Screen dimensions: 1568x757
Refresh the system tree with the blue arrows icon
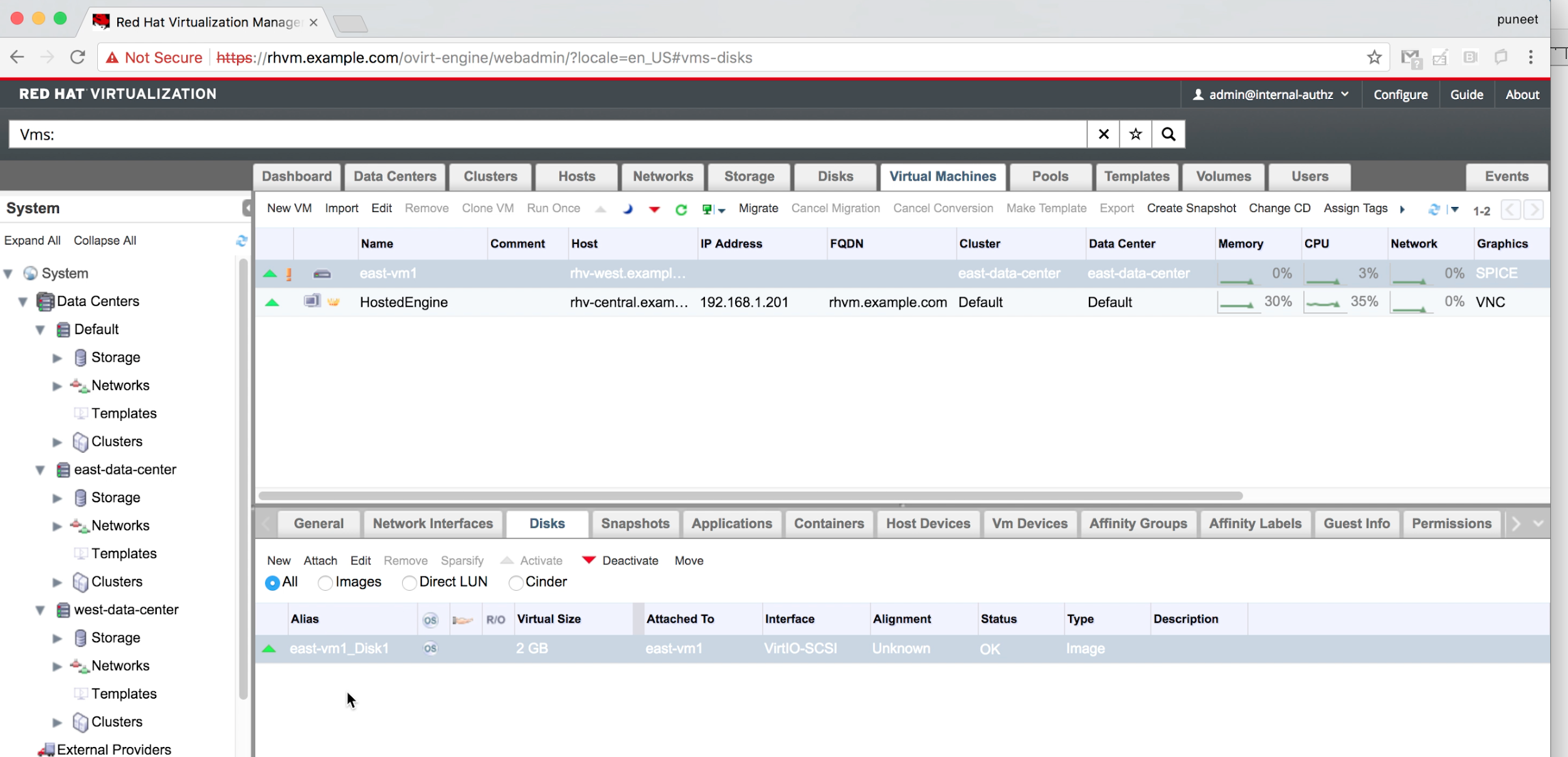point(241,241)
